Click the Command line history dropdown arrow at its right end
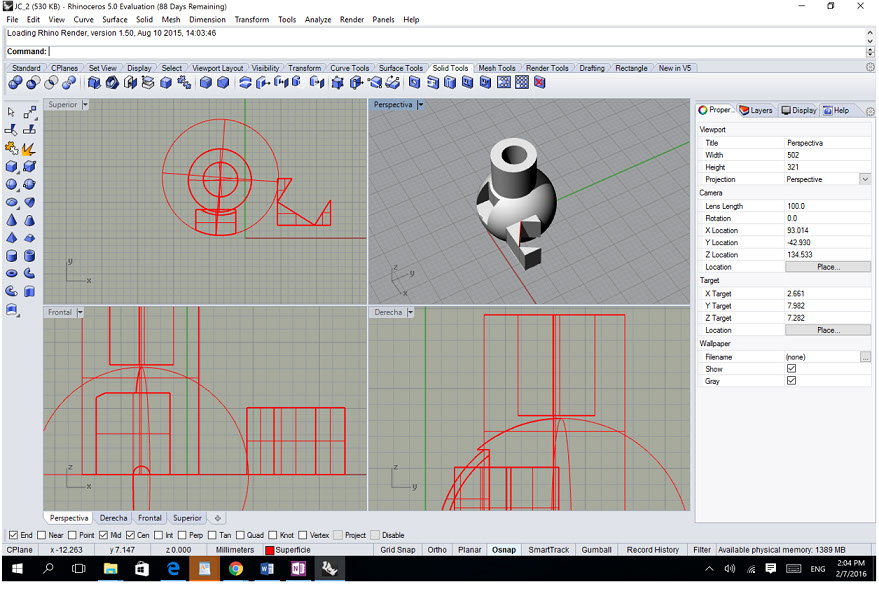The width and height of the screenshot is (879, 589). coord(870,52)
